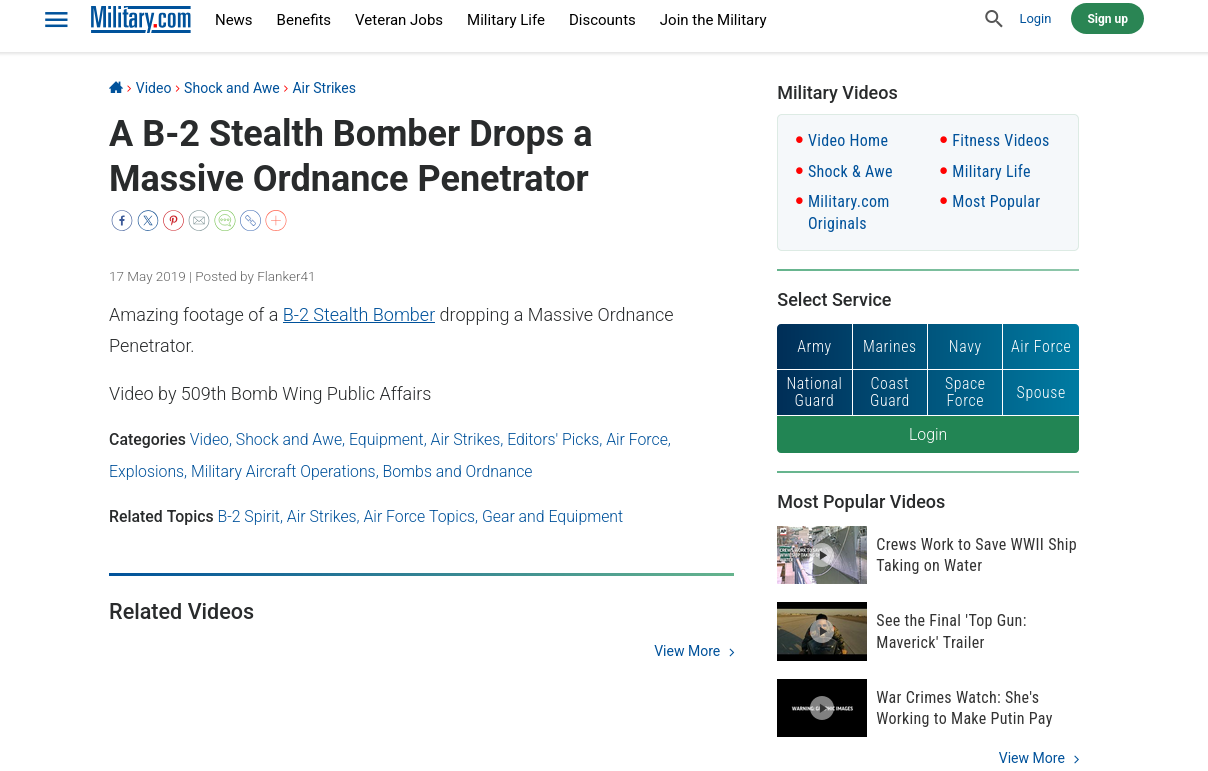The width and height of the screenshot is (1208, 771).
Task: Open the Veteran Jobs menu
Action: 399,20
